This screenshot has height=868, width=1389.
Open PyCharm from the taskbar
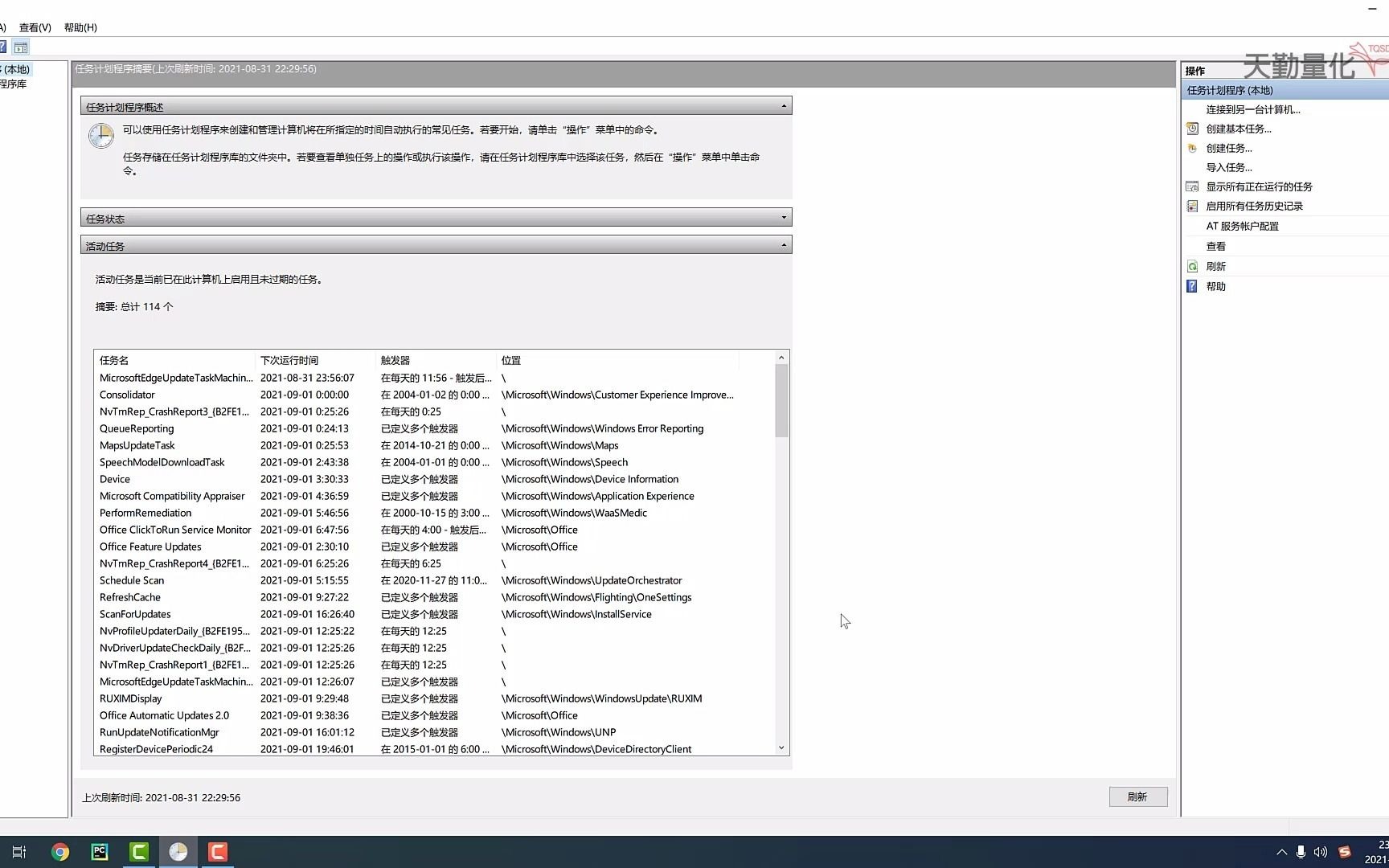point(100,852)
